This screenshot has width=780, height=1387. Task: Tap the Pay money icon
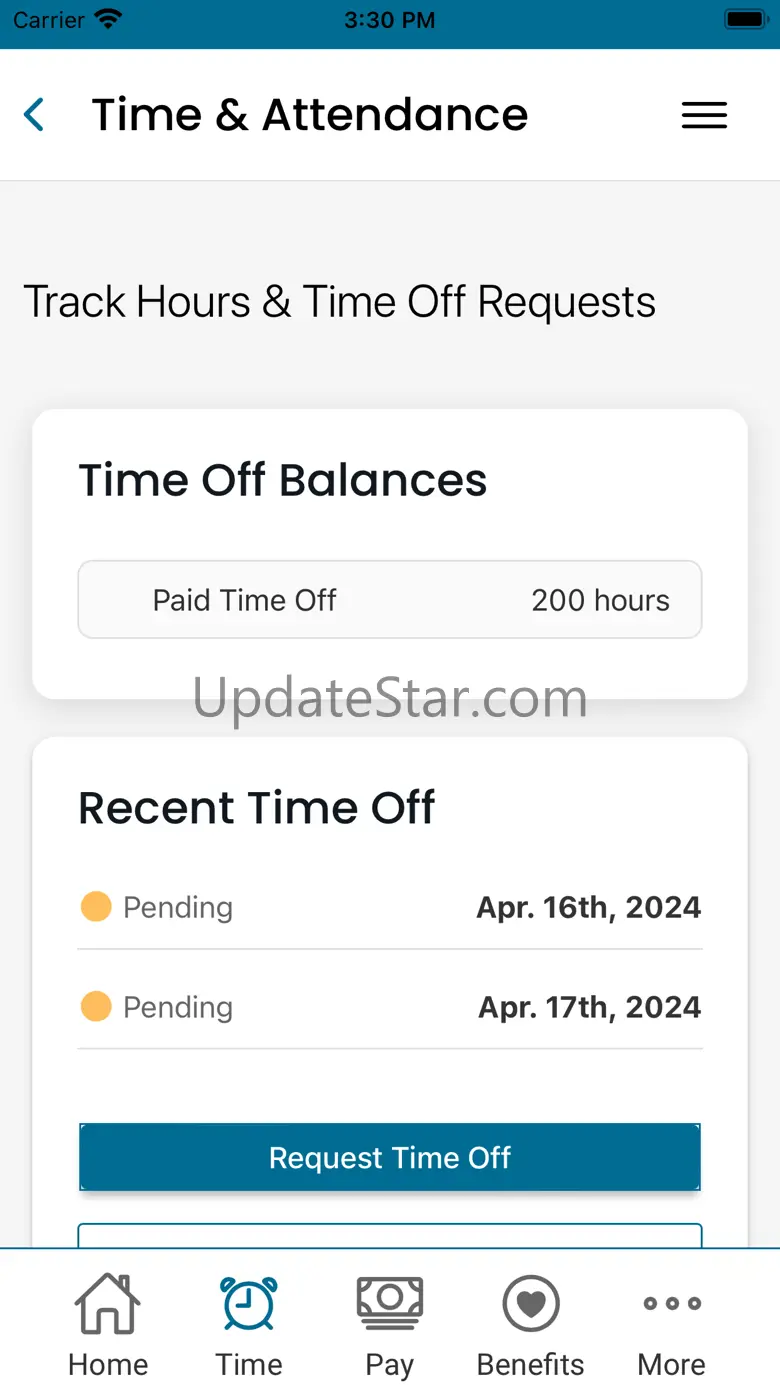390,1301
